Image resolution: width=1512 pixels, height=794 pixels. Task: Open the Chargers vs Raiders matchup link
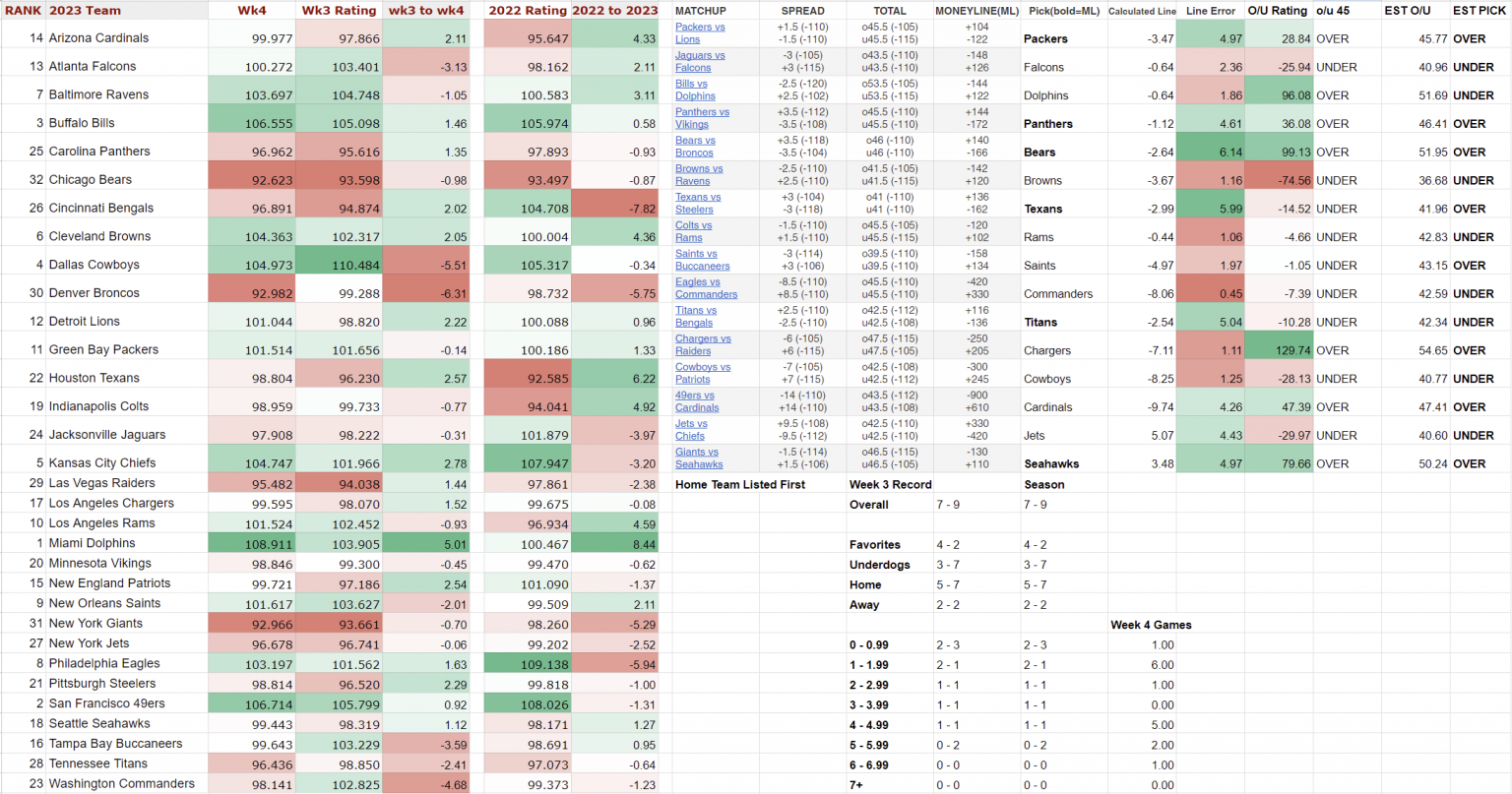click(x=703, y=345)
